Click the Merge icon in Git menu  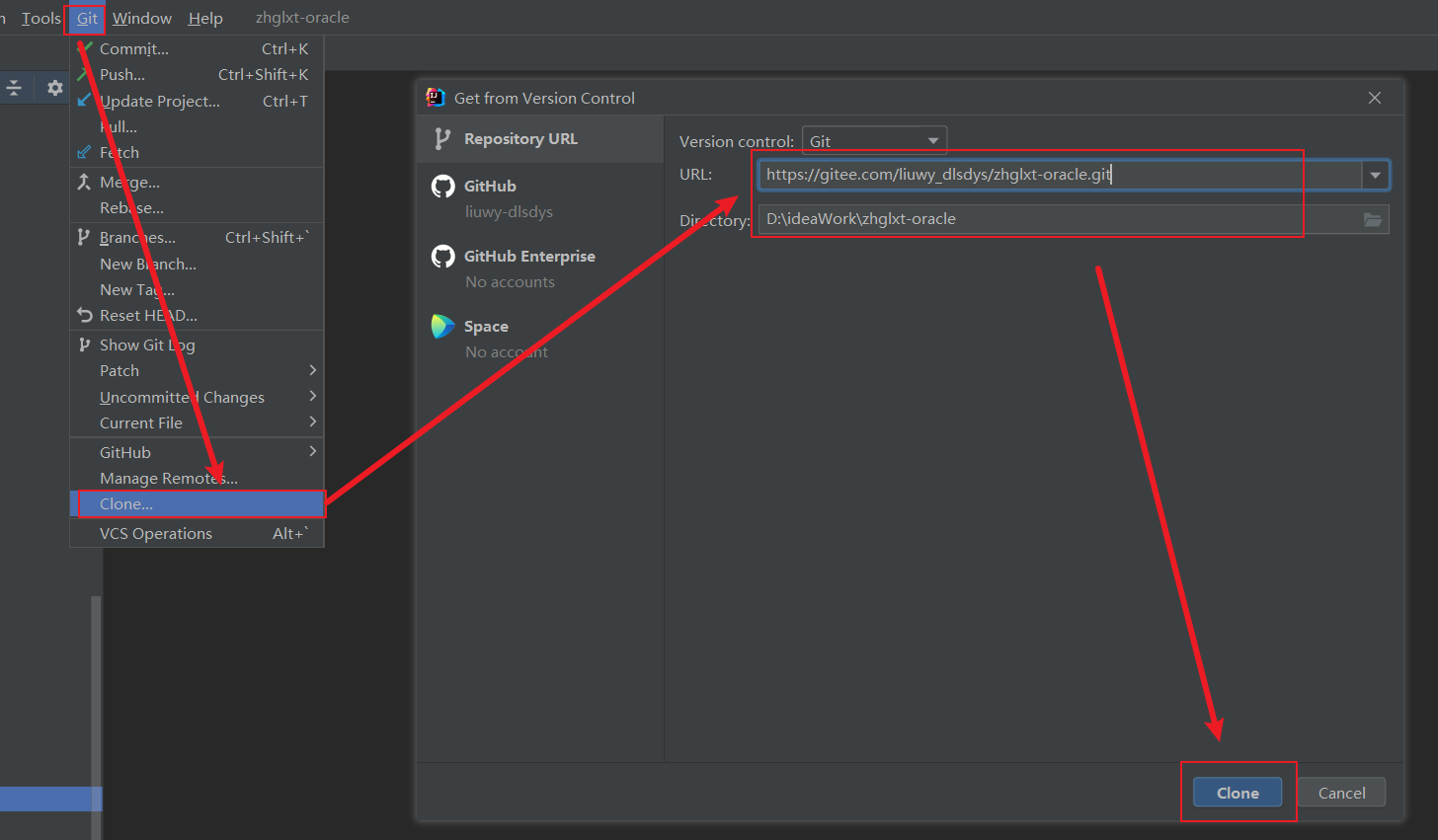[x=84, y=182]
